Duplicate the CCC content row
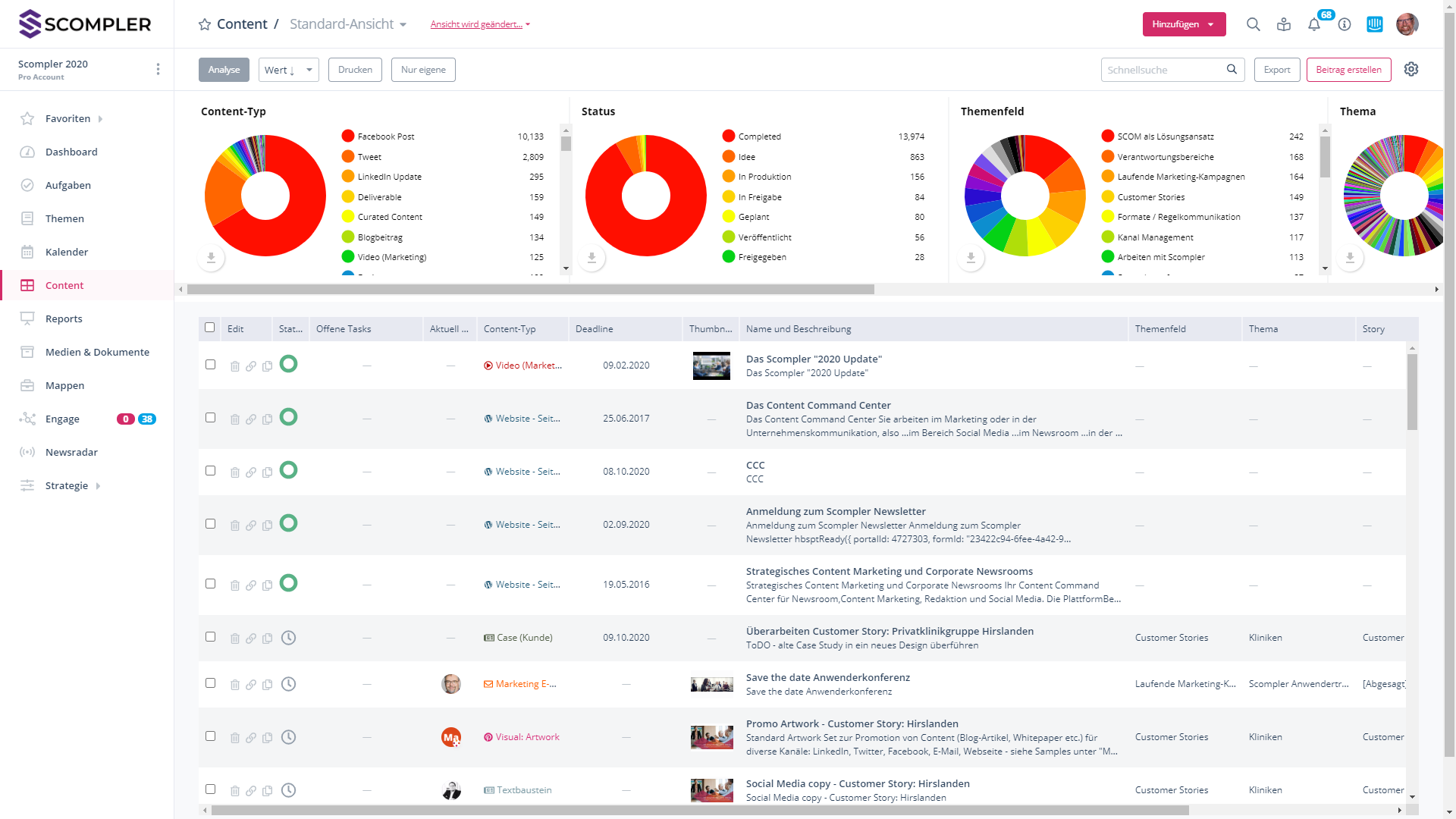1456x819 pixels. pyautogui.click(x=268, y=472)
